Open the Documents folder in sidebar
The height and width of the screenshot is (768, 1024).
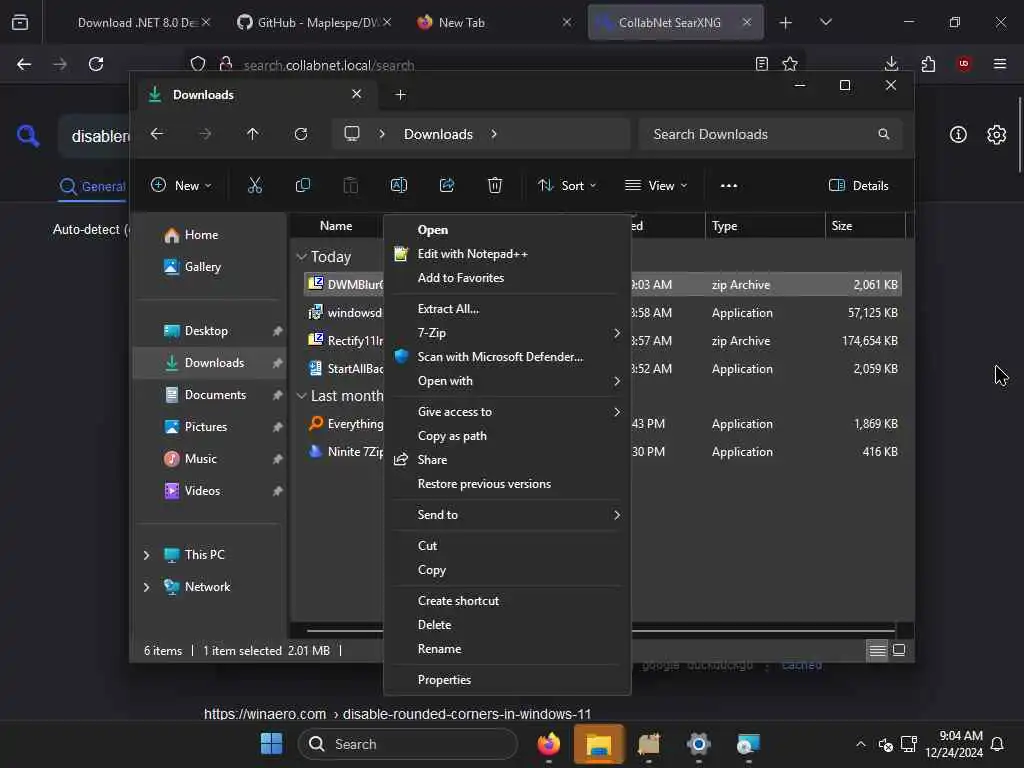point(215,395)
